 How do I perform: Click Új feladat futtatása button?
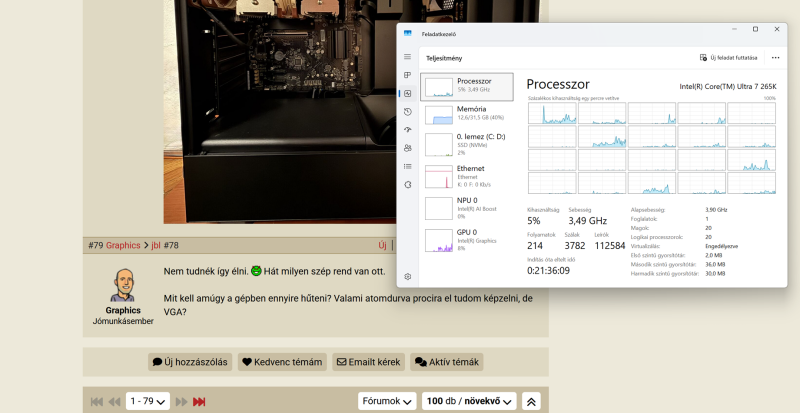coord(728,58)
